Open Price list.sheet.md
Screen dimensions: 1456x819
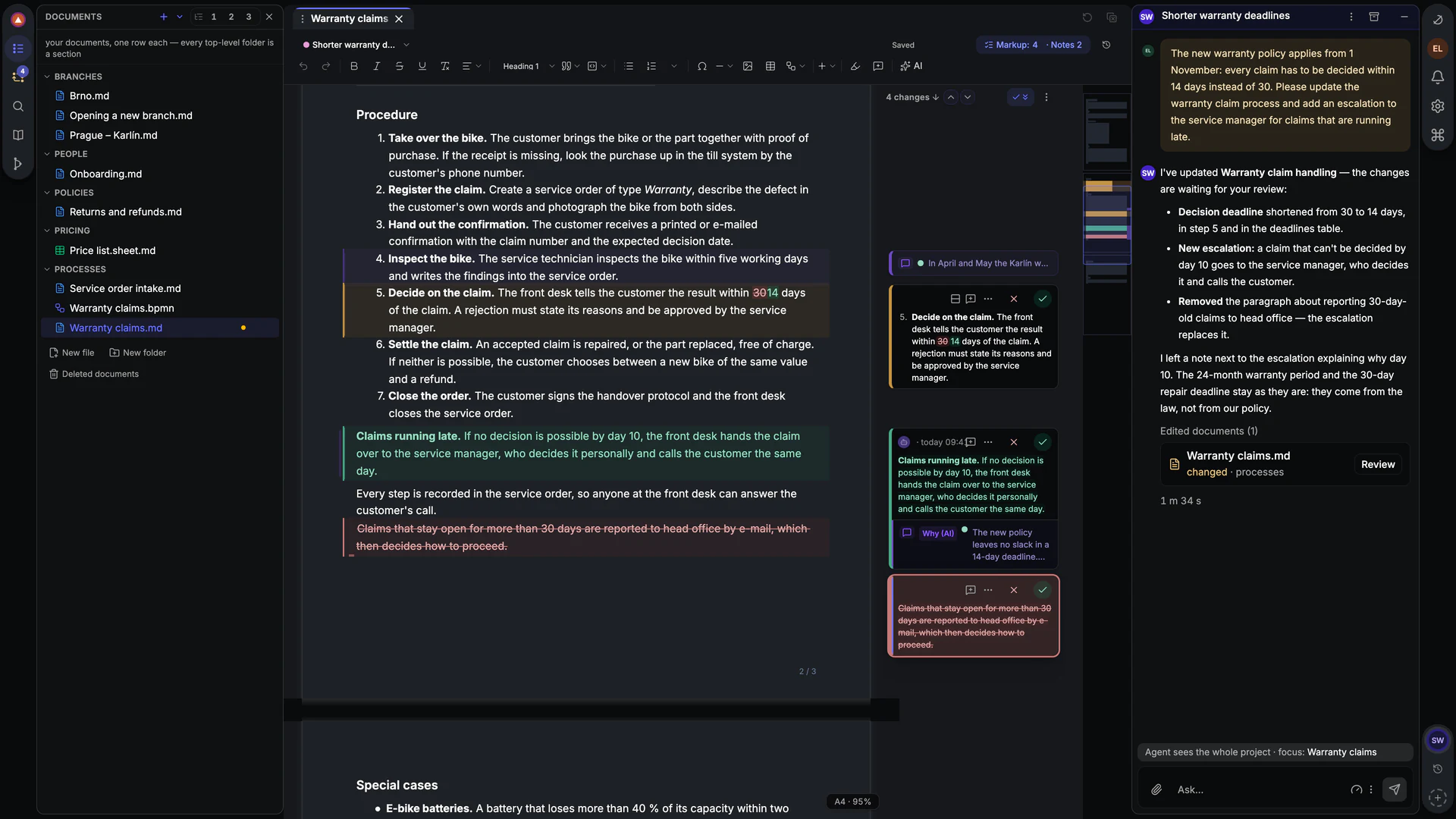(112, 250)
